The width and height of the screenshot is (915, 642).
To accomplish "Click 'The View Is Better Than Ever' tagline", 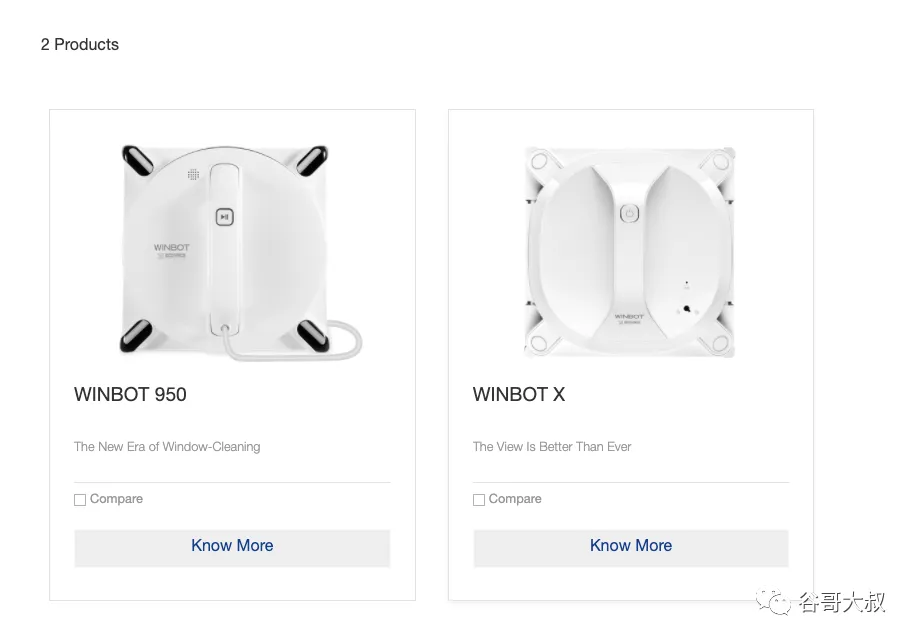I will (552, 446).
